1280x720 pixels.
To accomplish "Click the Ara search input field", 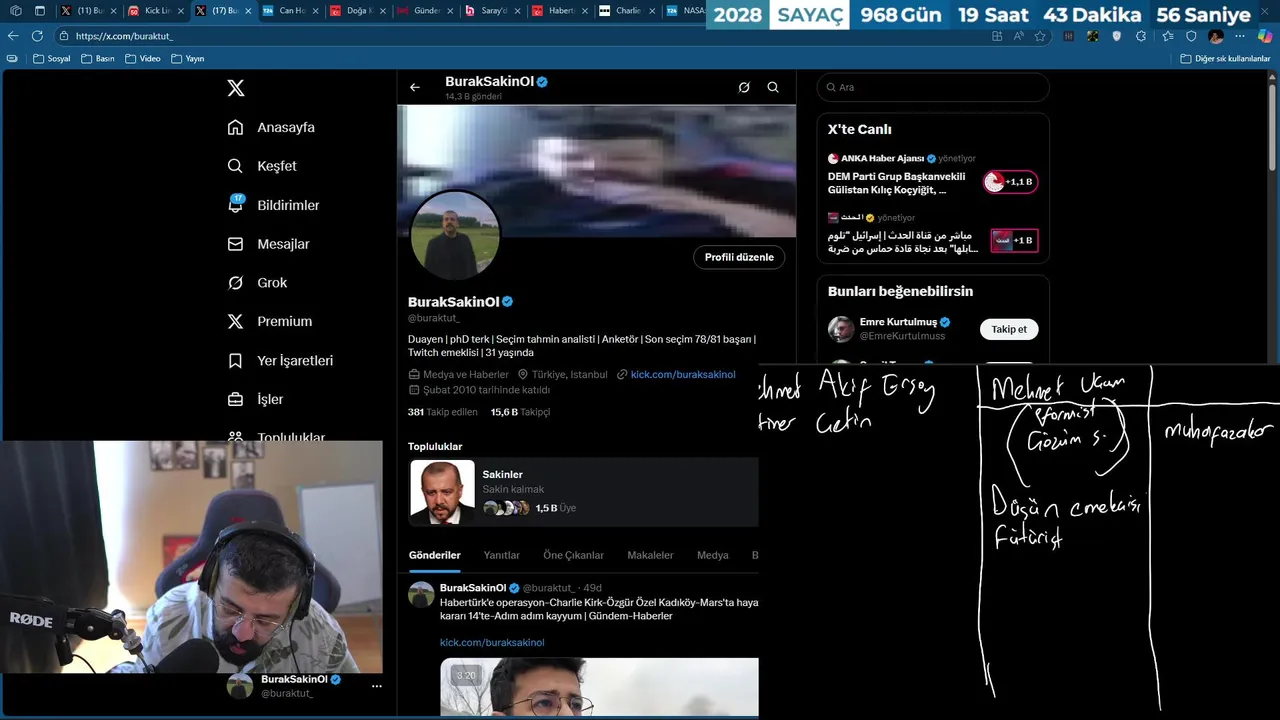I will tap(933, 87).
